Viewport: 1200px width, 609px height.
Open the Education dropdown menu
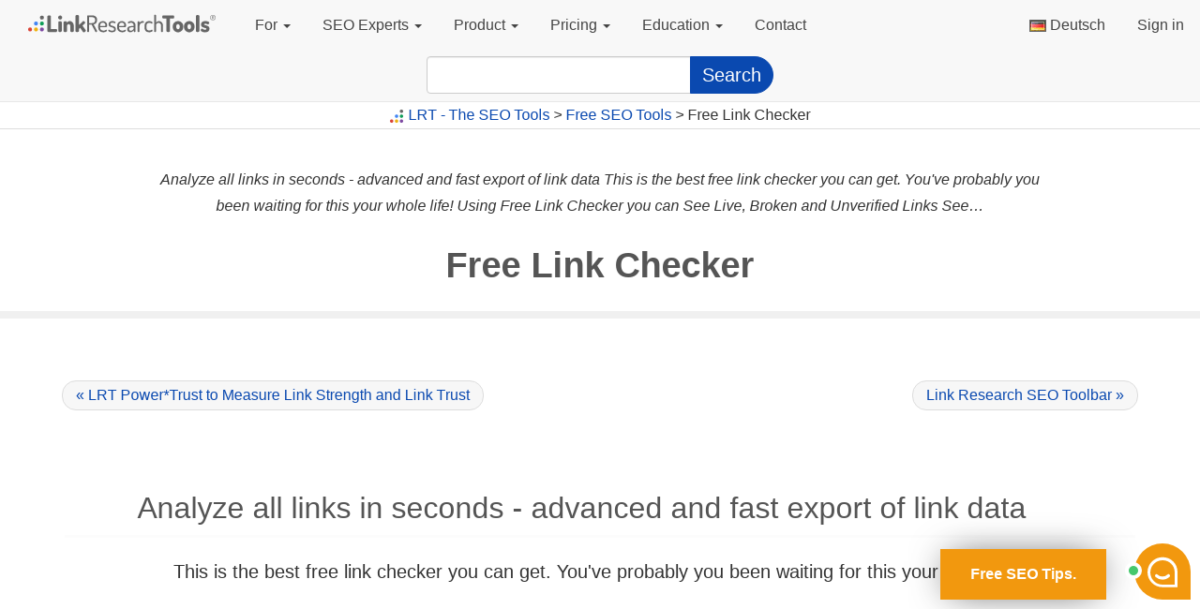tap(681, 24)
